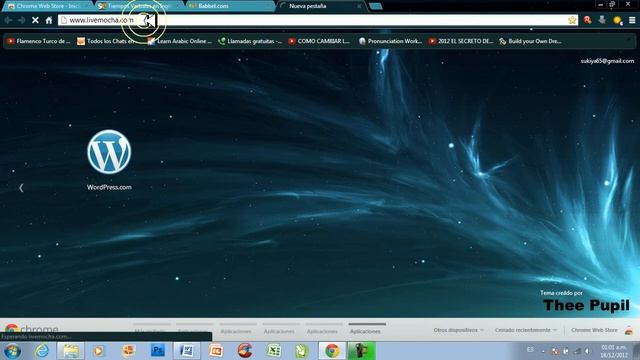
Task: Go forward to the next page
Action: [22, 20]
